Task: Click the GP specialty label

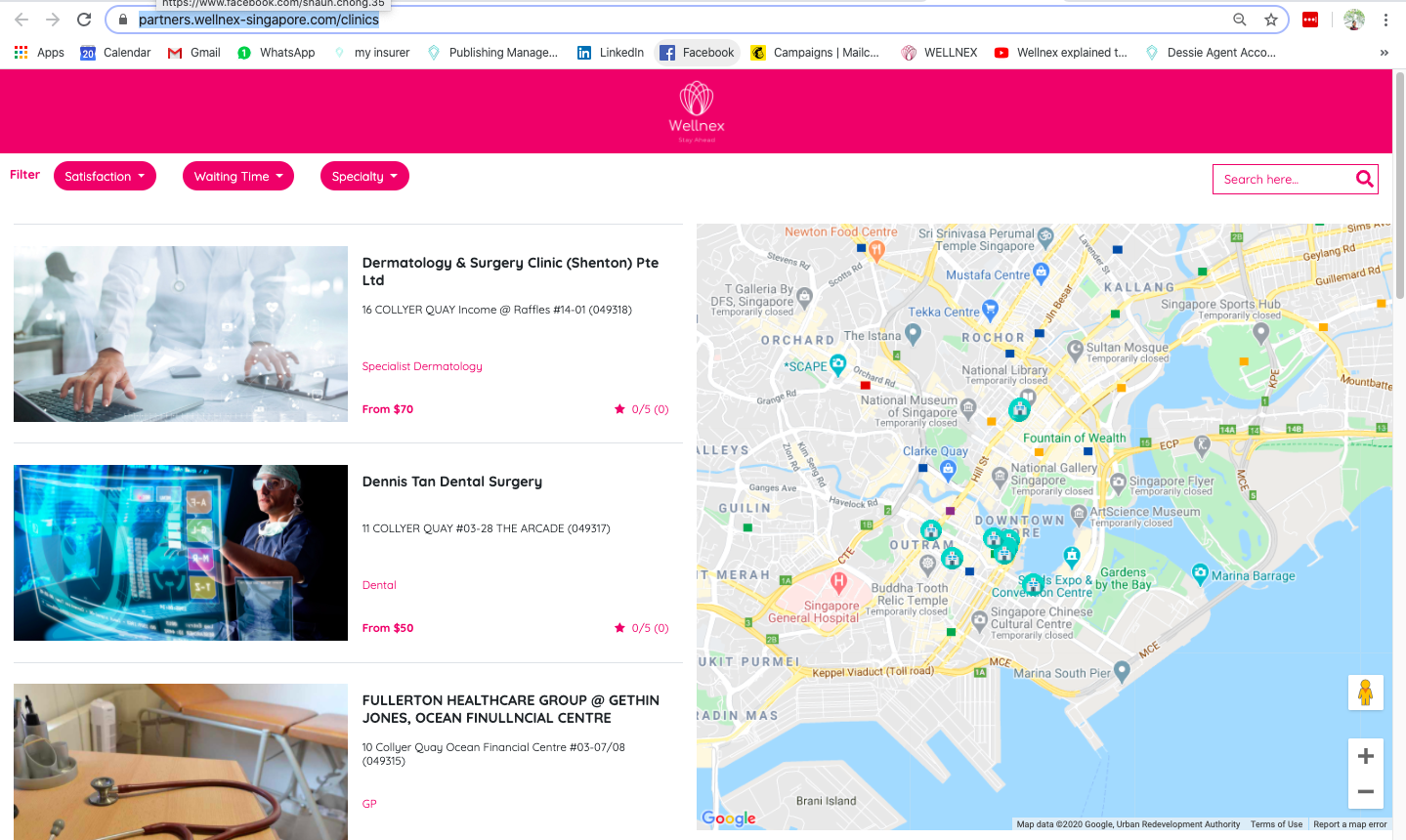Action: tap(369, 804)
